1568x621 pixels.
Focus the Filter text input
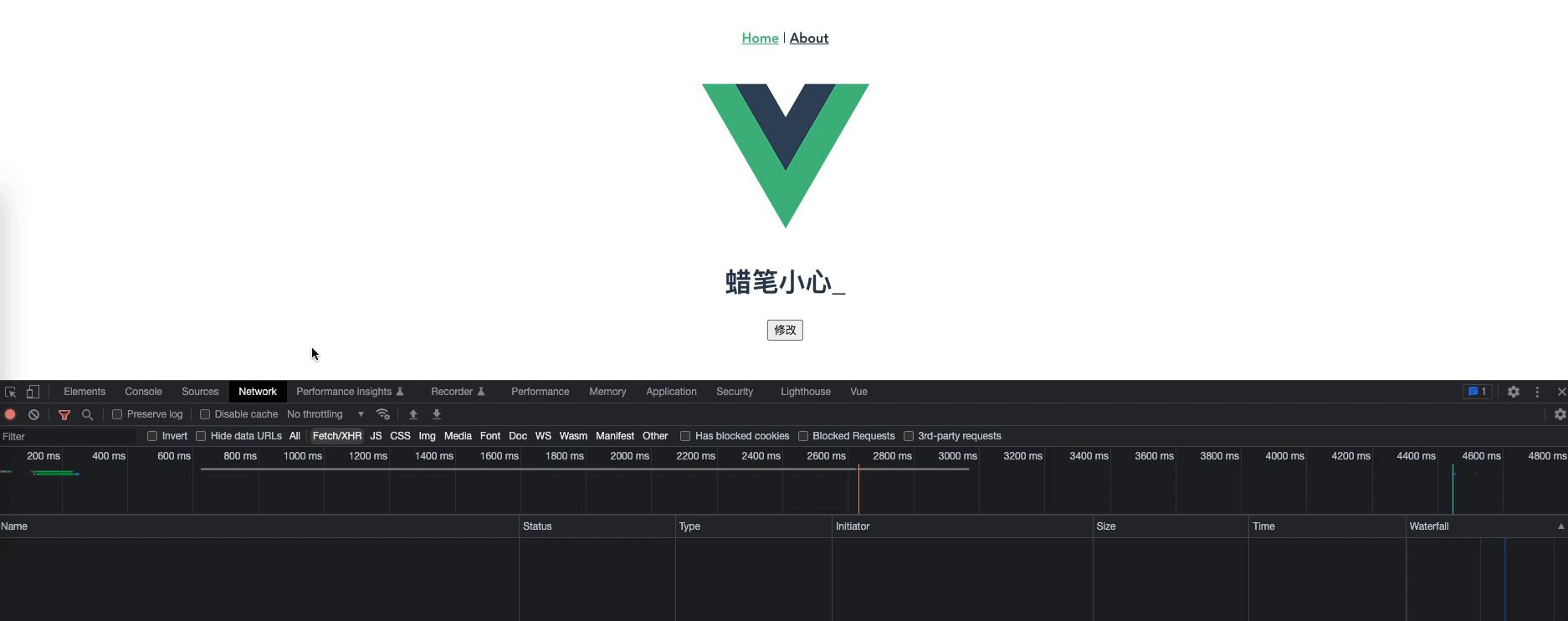click(69, 436)
